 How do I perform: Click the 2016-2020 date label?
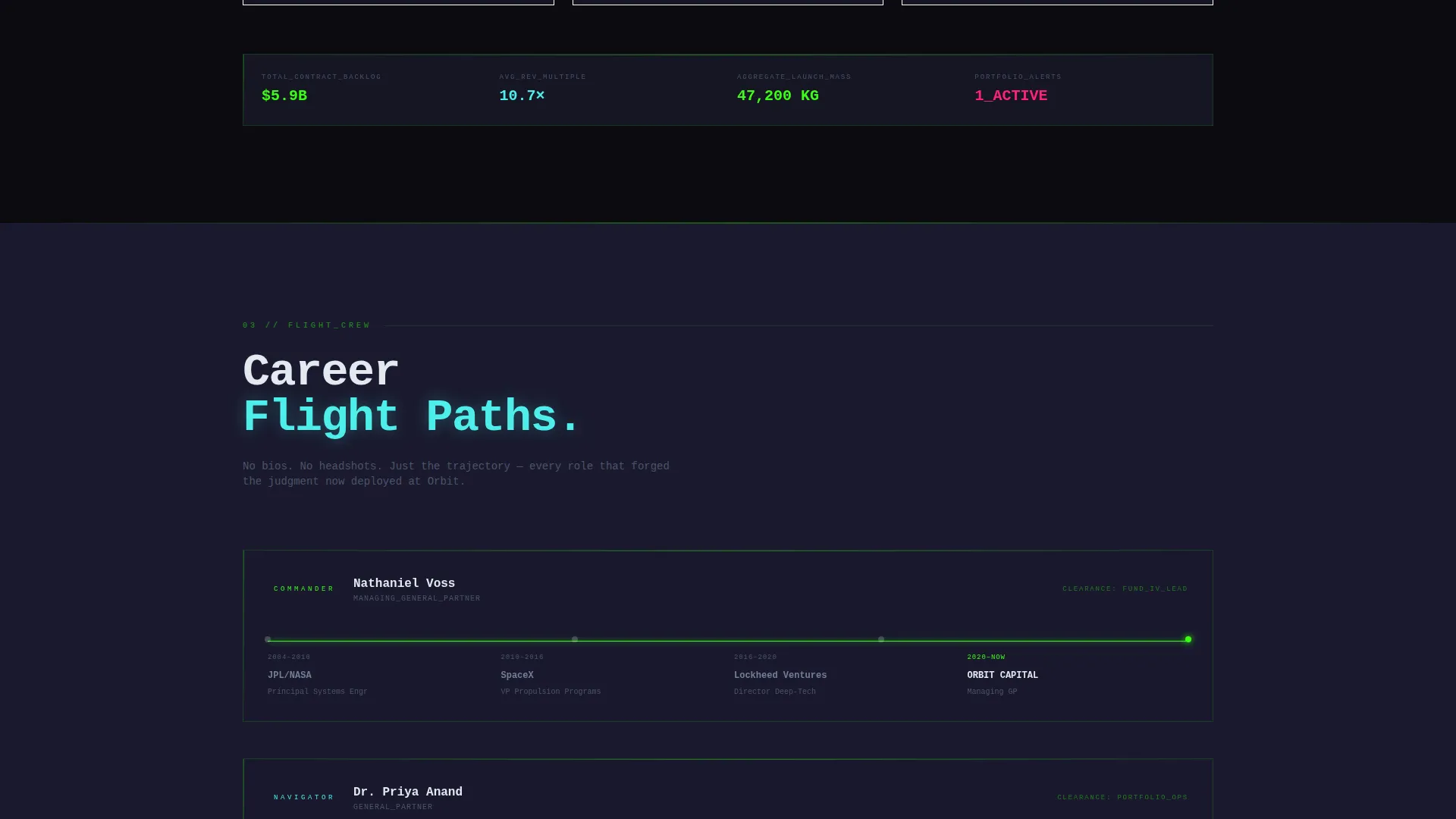tap(755, 657)
